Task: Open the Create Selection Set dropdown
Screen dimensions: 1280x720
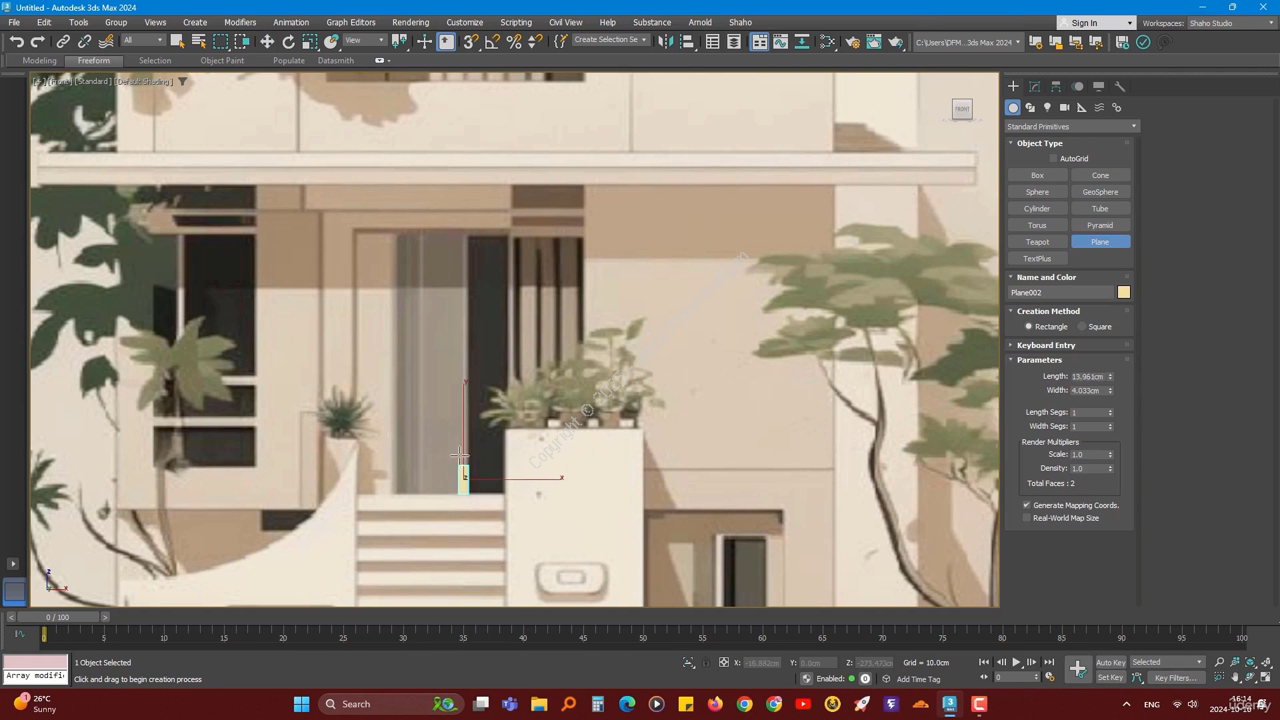Action: tap(610, 41)
